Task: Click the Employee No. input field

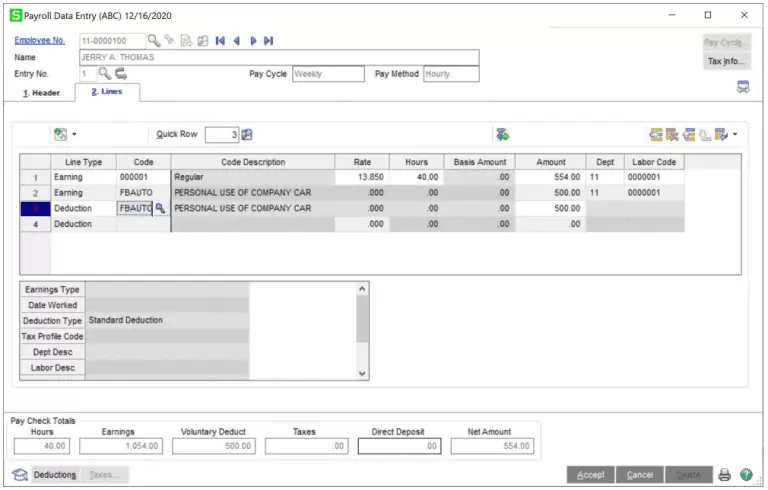Action: [x=112, y=41]
